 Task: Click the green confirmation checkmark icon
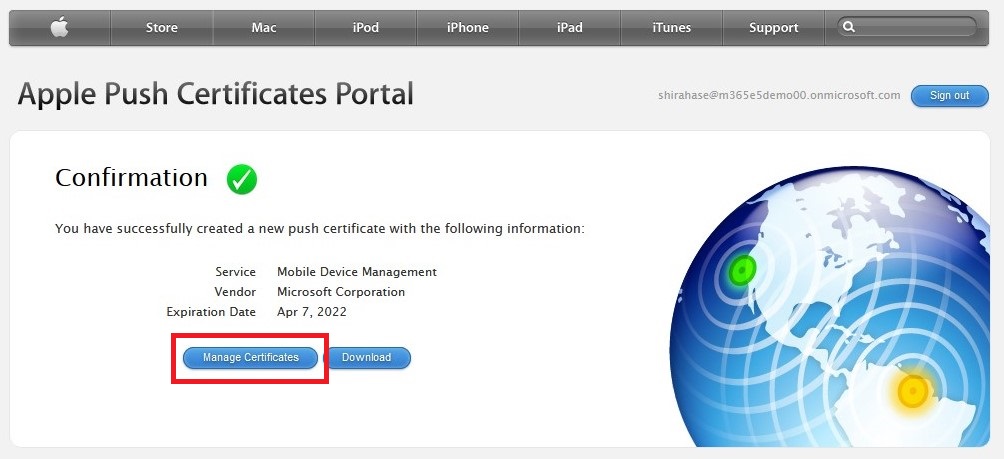coord(242,179)
